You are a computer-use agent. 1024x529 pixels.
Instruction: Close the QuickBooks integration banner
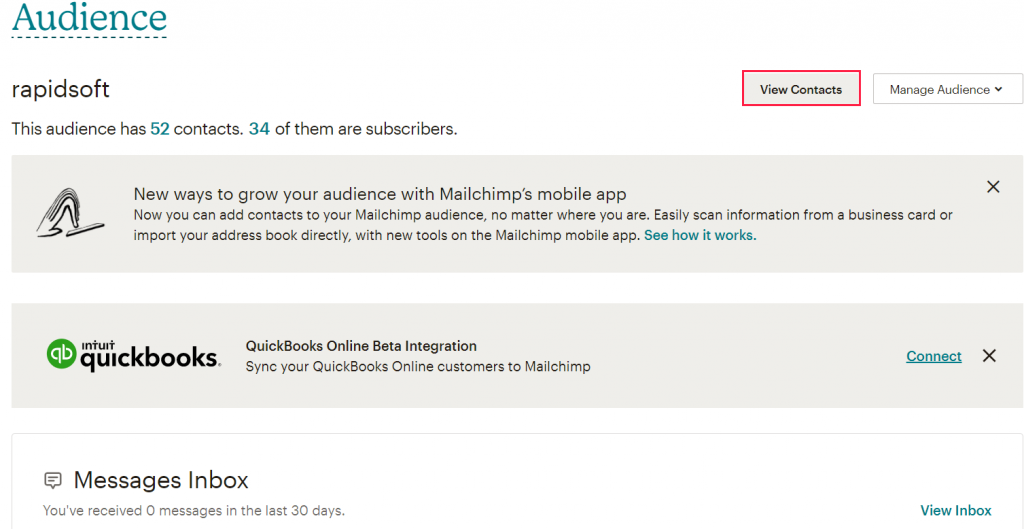coord(989,356)
